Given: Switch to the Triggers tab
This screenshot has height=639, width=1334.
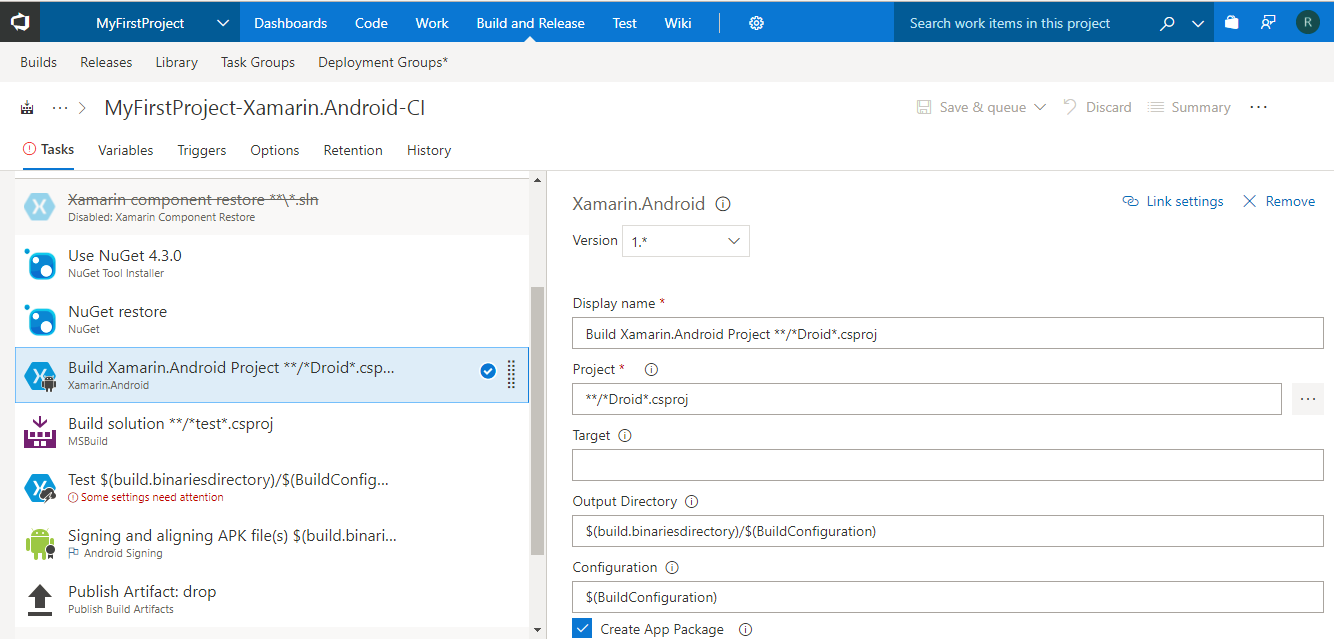Looking at the screenshot, I should [x=202, y=150].
